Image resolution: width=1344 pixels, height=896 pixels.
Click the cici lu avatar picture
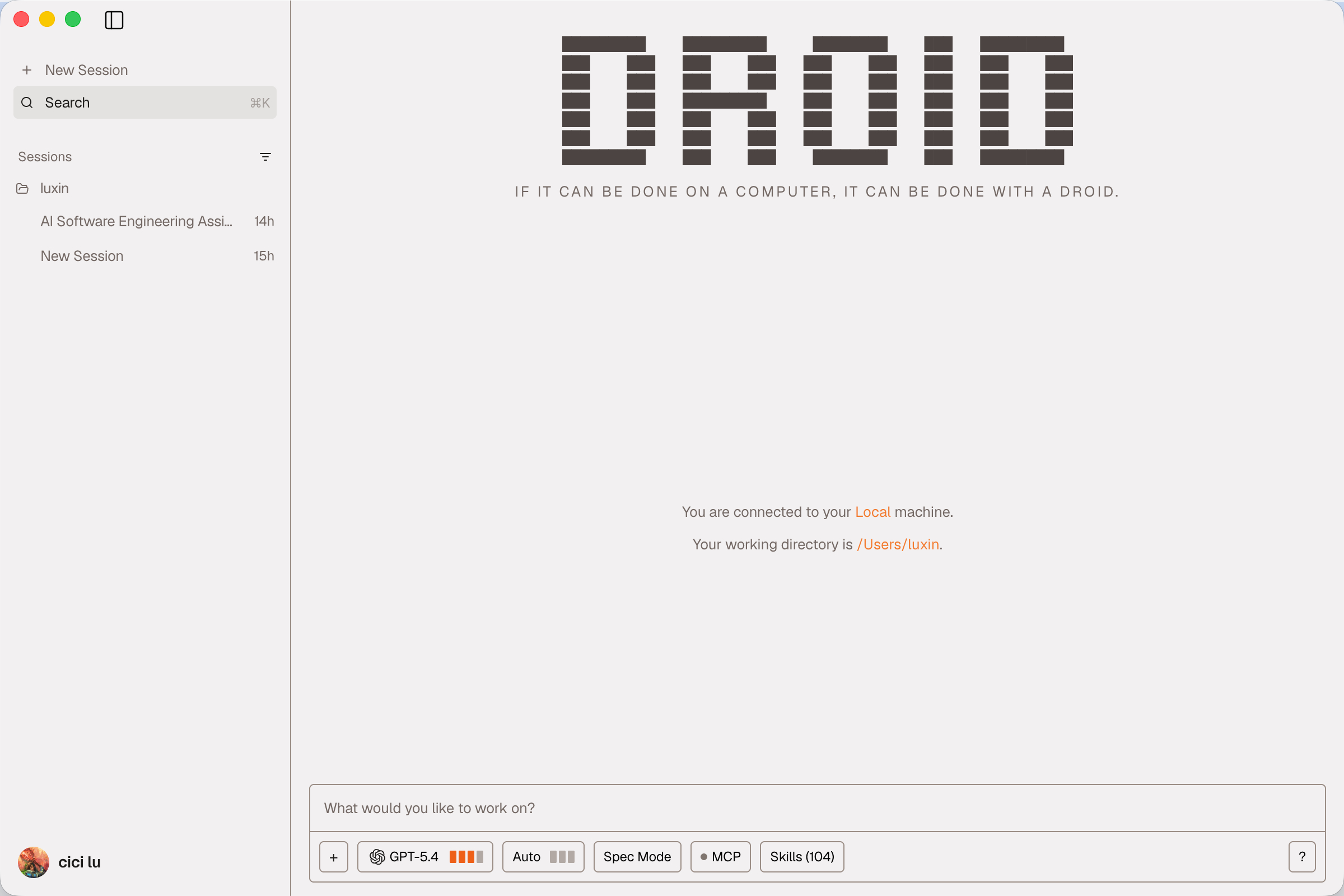point(33,862)
